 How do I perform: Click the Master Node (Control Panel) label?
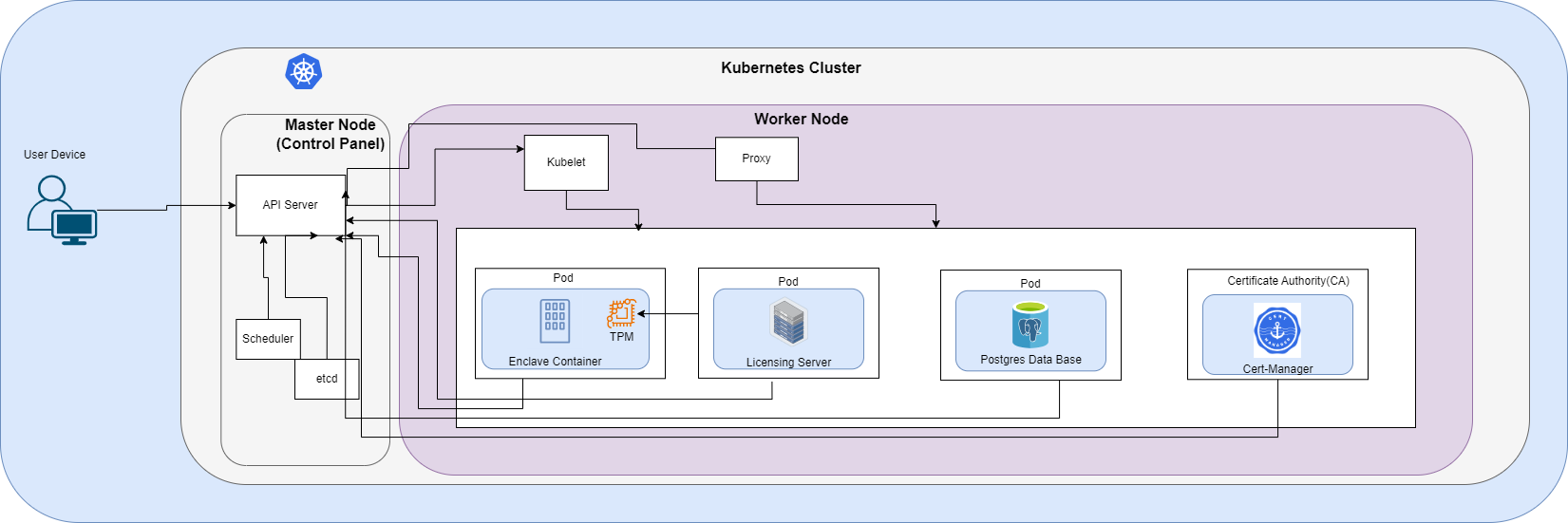[330, 135]
